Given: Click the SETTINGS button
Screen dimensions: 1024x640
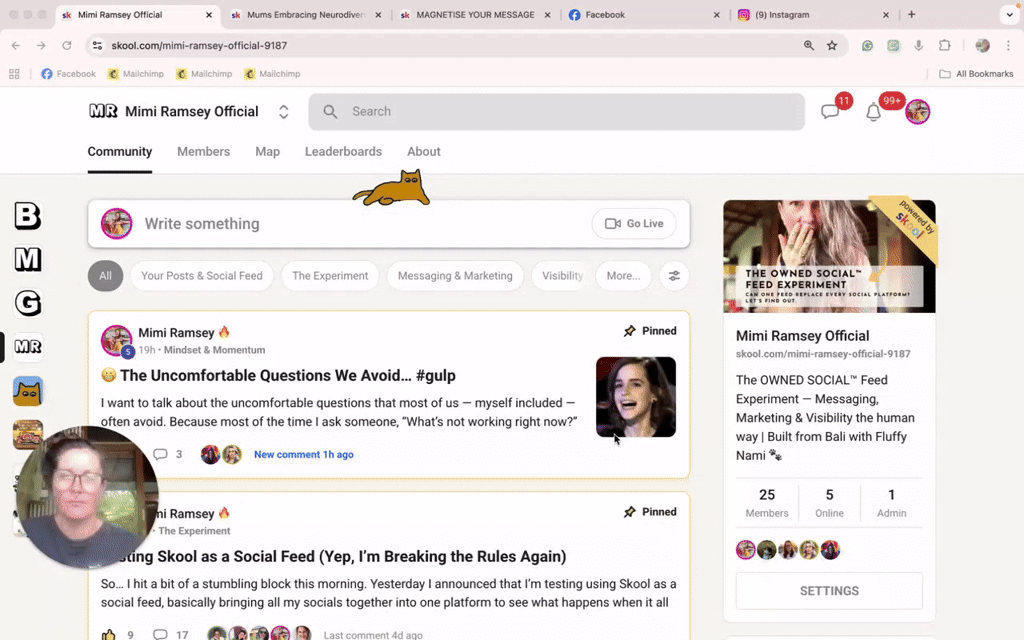Looking at the screenshot, I should [x=829, y=590].
